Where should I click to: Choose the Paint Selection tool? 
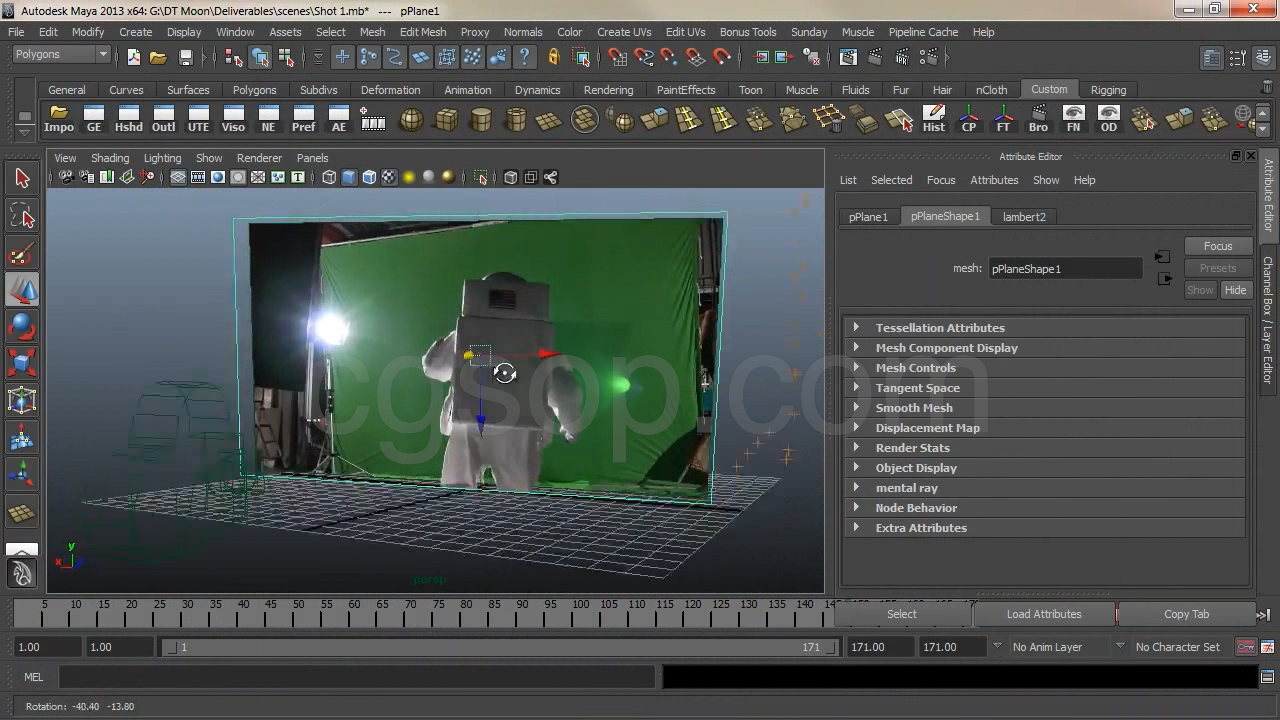coord(22,254)
